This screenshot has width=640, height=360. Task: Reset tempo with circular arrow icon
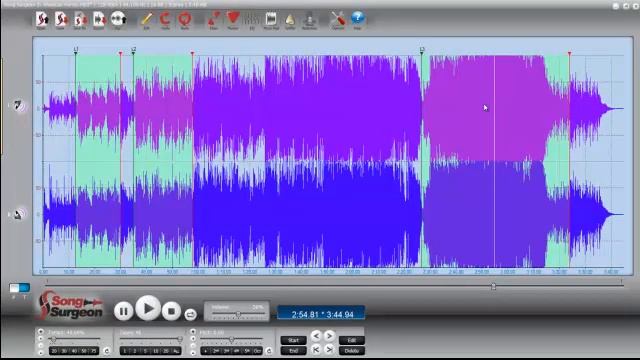107,351
